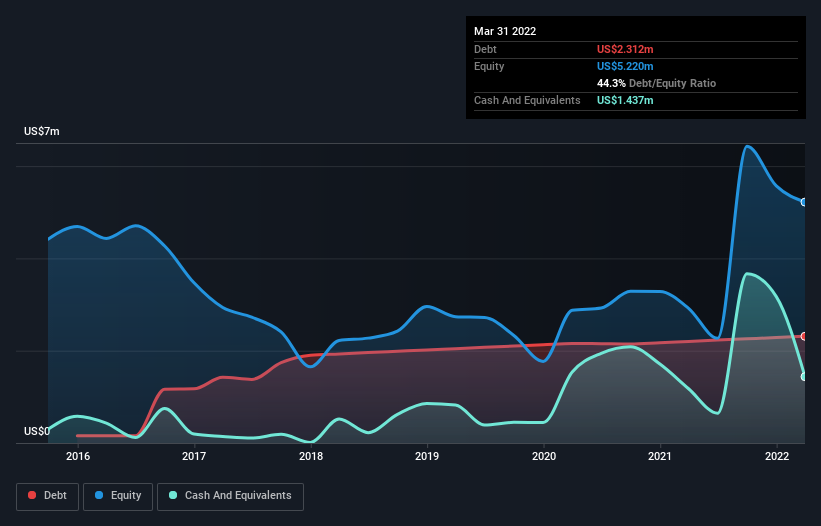Click the 44.3% Debt/Equity Ratio text
The image size is (821, 526).
657,83
